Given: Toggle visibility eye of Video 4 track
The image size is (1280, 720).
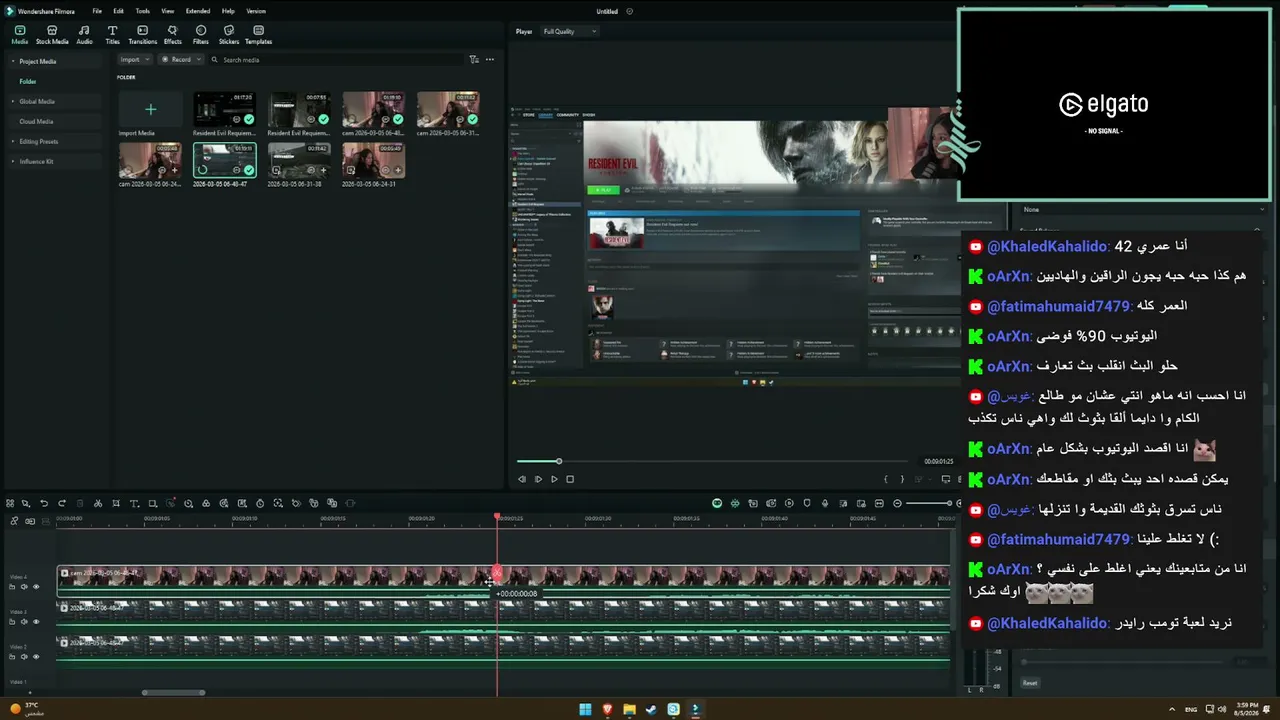Looking at the screenshot, I should (x=36, y=587).
